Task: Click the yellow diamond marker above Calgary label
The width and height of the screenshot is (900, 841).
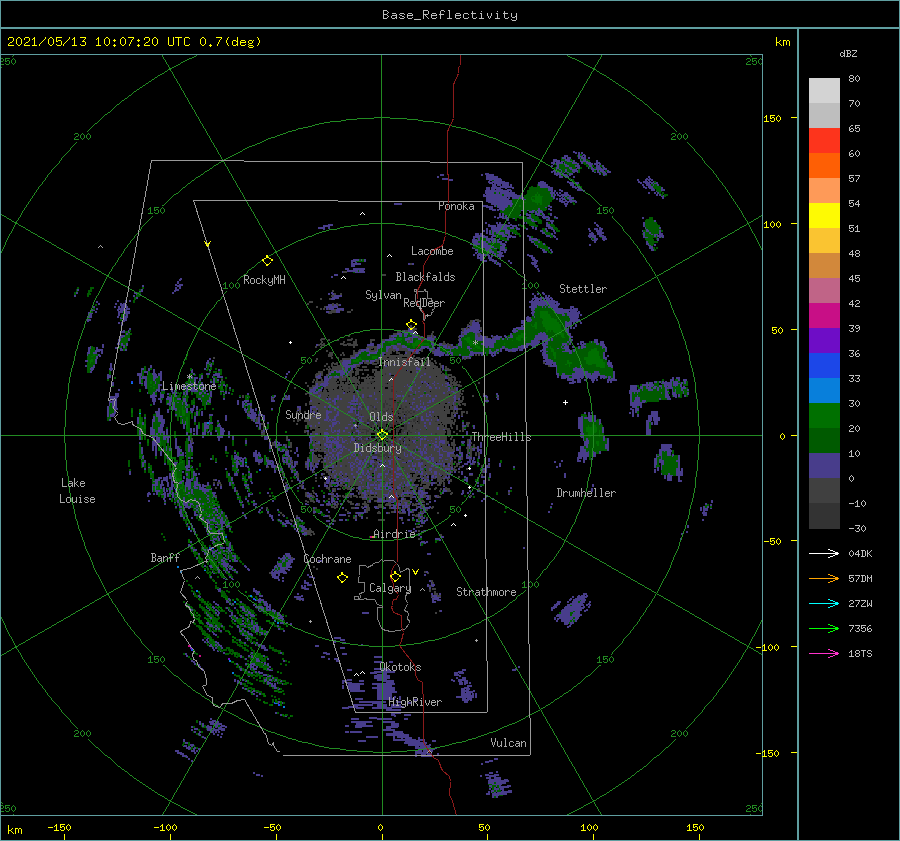Action: click(x=395, y=576)
